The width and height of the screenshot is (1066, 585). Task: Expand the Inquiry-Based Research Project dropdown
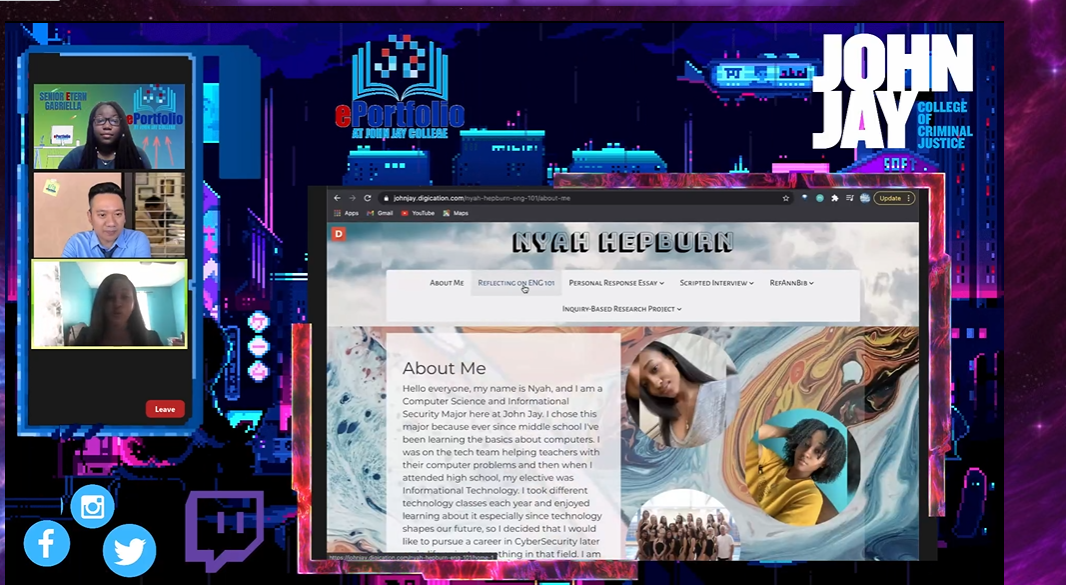621,309
